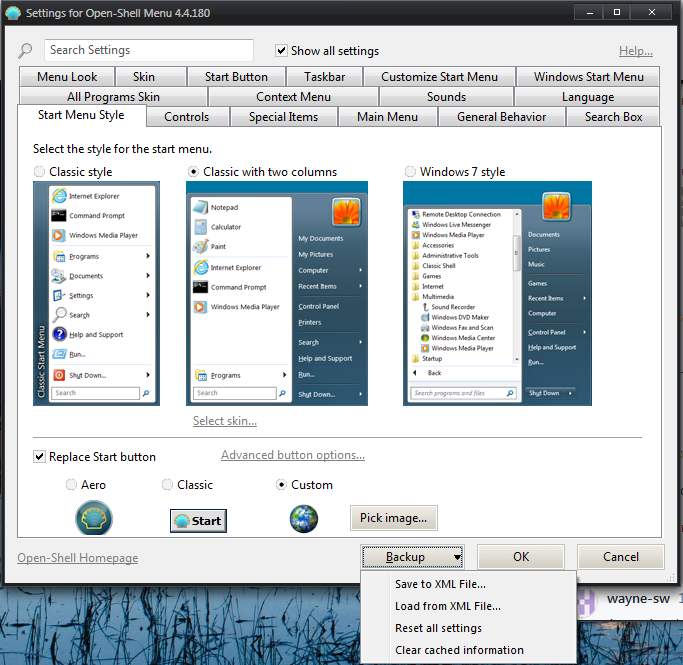This screenshot has height=665, width=683.
Task: Open the Controls tab
Action: pyautogui.click(x=186, y=117)
